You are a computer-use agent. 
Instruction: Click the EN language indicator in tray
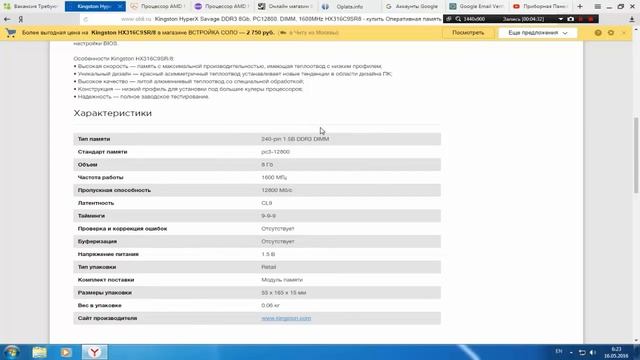coord(559,351)
